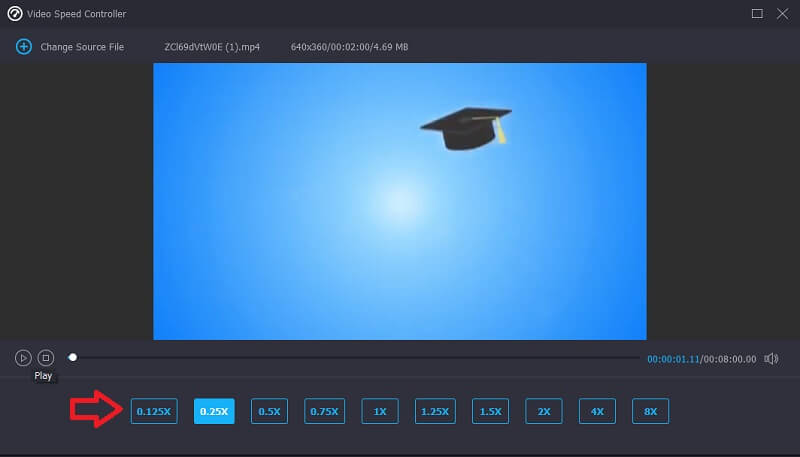Double the speed with 2X

click(x=544, y=411)
